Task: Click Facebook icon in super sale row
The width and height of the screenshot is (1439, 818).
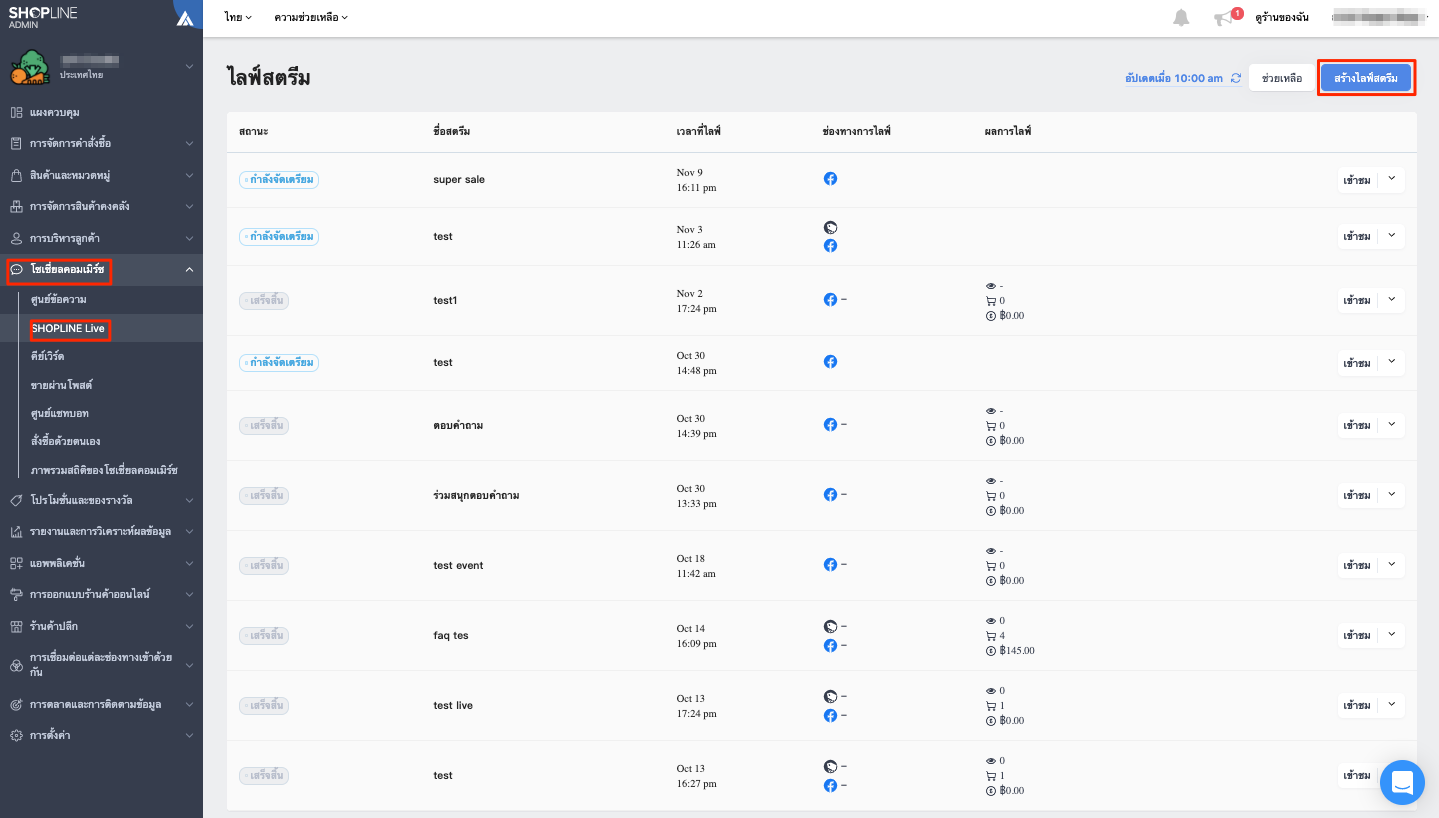Action: click(x=830, y=179)
